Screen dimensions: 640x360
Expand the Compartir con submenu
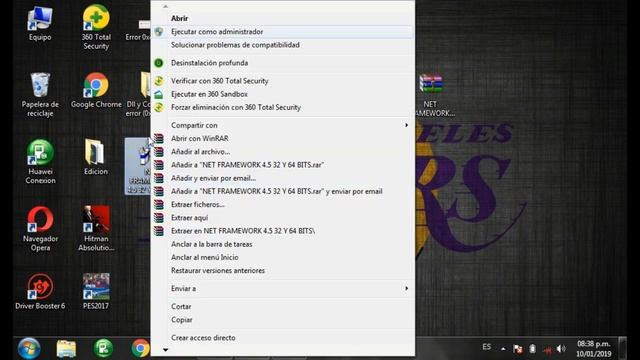283,125
